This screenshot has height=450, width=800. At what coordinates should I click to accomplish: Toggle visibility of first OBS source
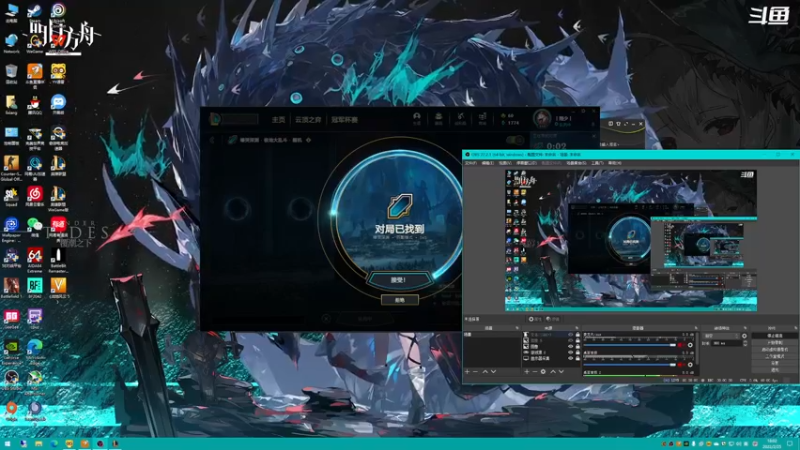click(570, 335)
